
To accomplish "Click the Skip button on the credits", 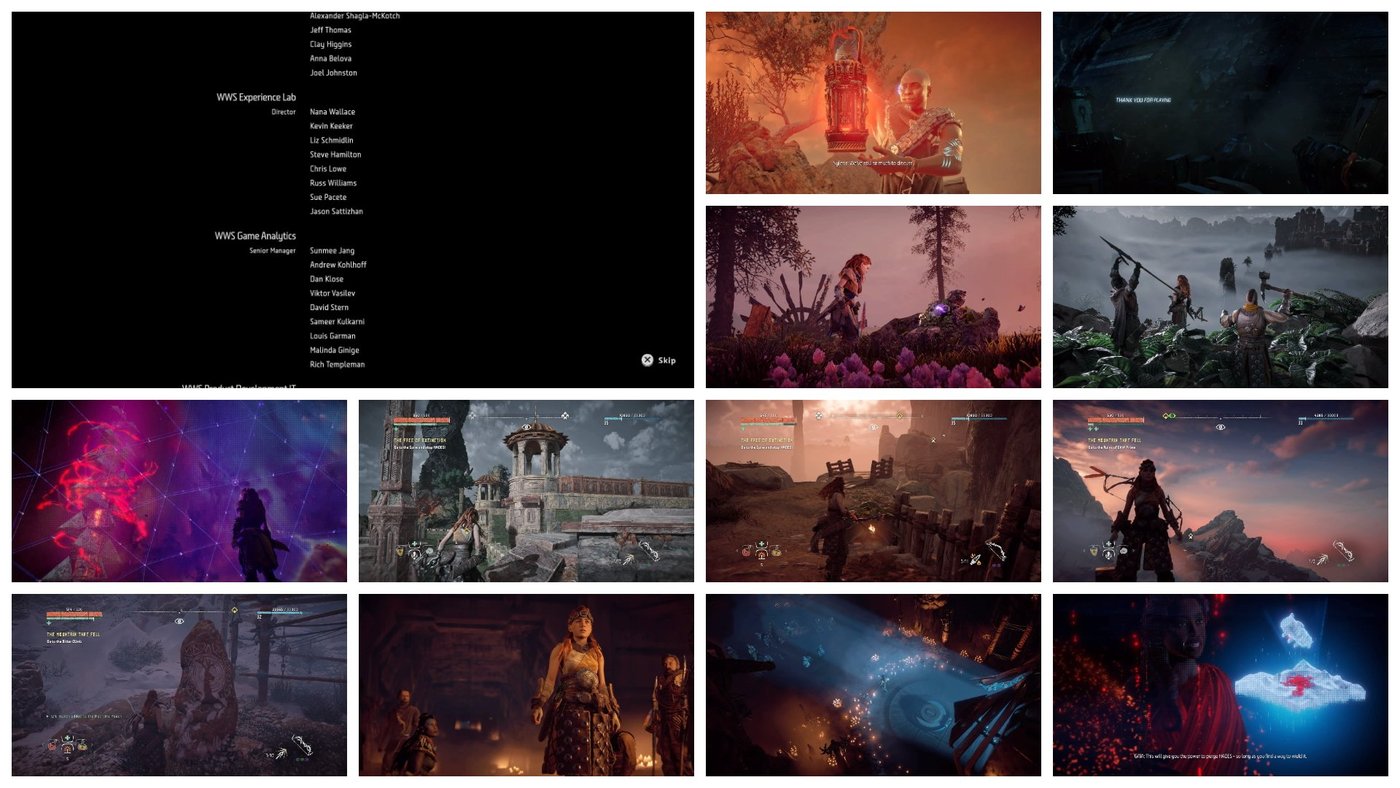I will [659, 360].
